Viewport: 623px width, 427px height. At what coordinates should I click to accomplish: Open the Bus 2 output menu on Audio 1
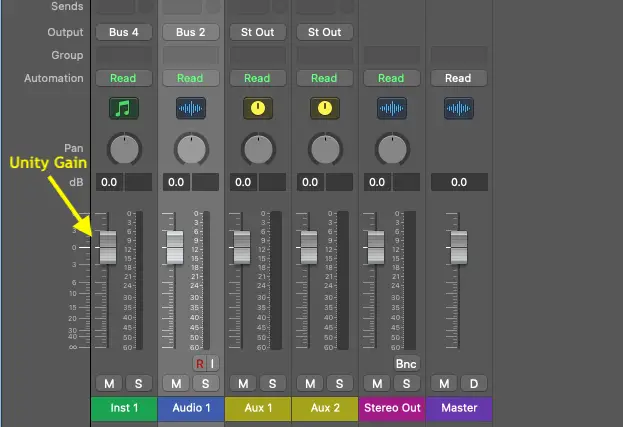click(x=191, y=32)
